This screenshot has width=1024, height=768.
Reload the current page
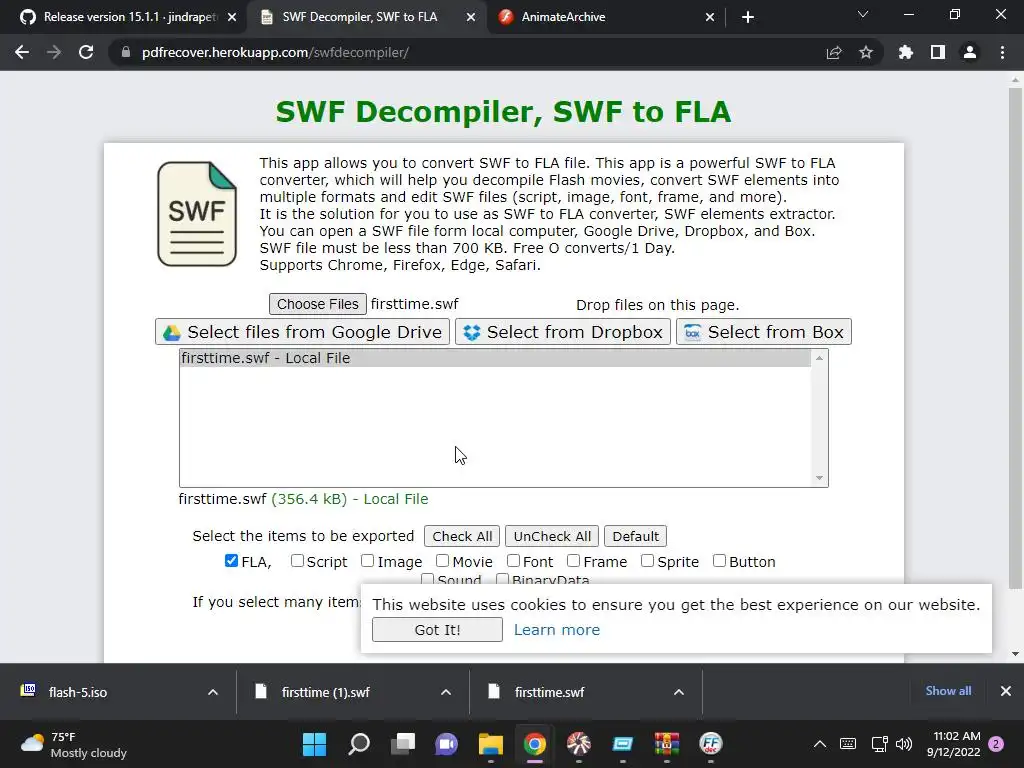[86, 52]
